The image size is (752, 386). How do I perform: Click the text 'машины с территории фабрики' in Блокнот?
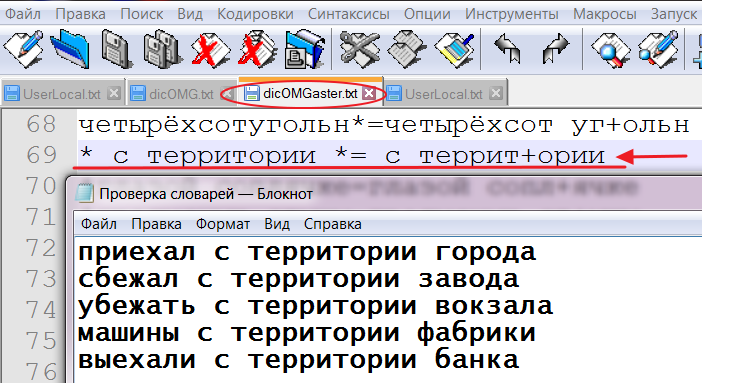point(307,333)
